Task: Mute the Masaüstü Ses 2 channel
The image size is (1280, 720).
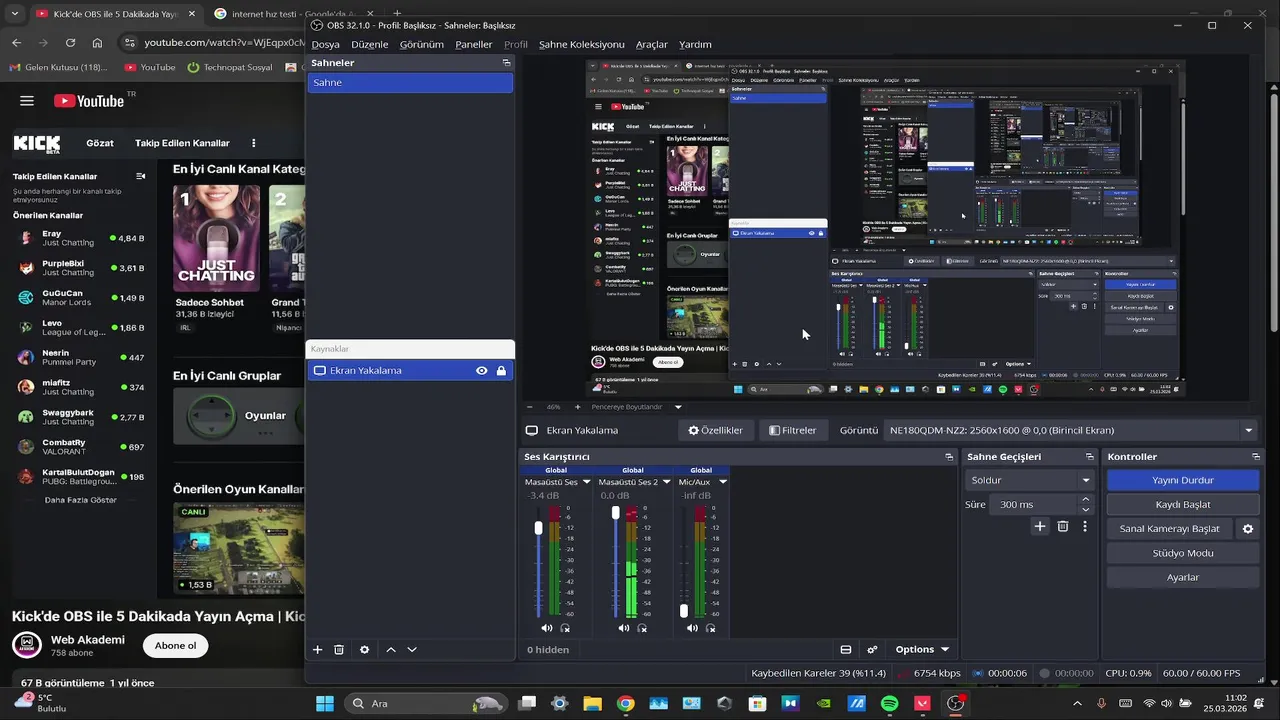Action: (623, 628)
